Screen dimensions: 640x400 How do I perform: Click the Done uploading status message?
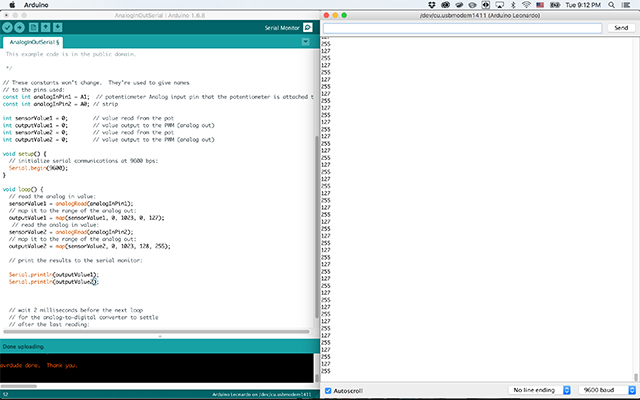(x=23, y=347)
